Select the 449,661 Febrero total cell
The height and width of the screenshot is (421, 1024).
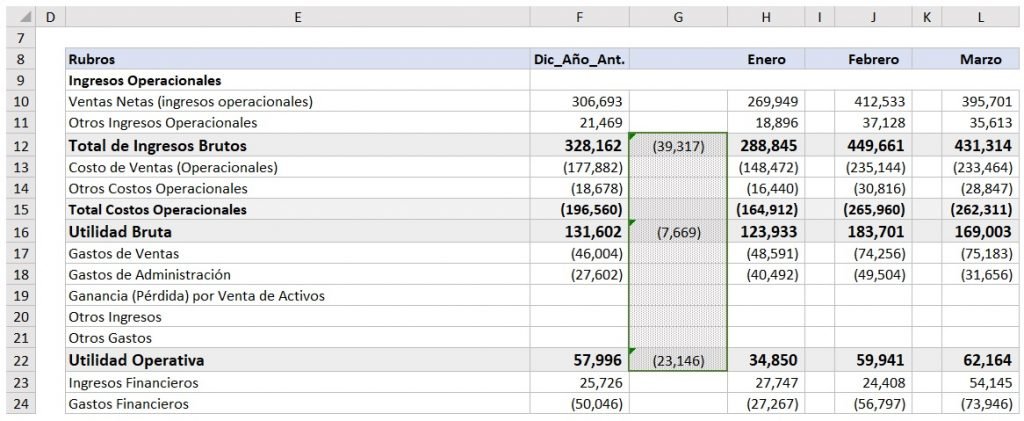tap(873, 146)
